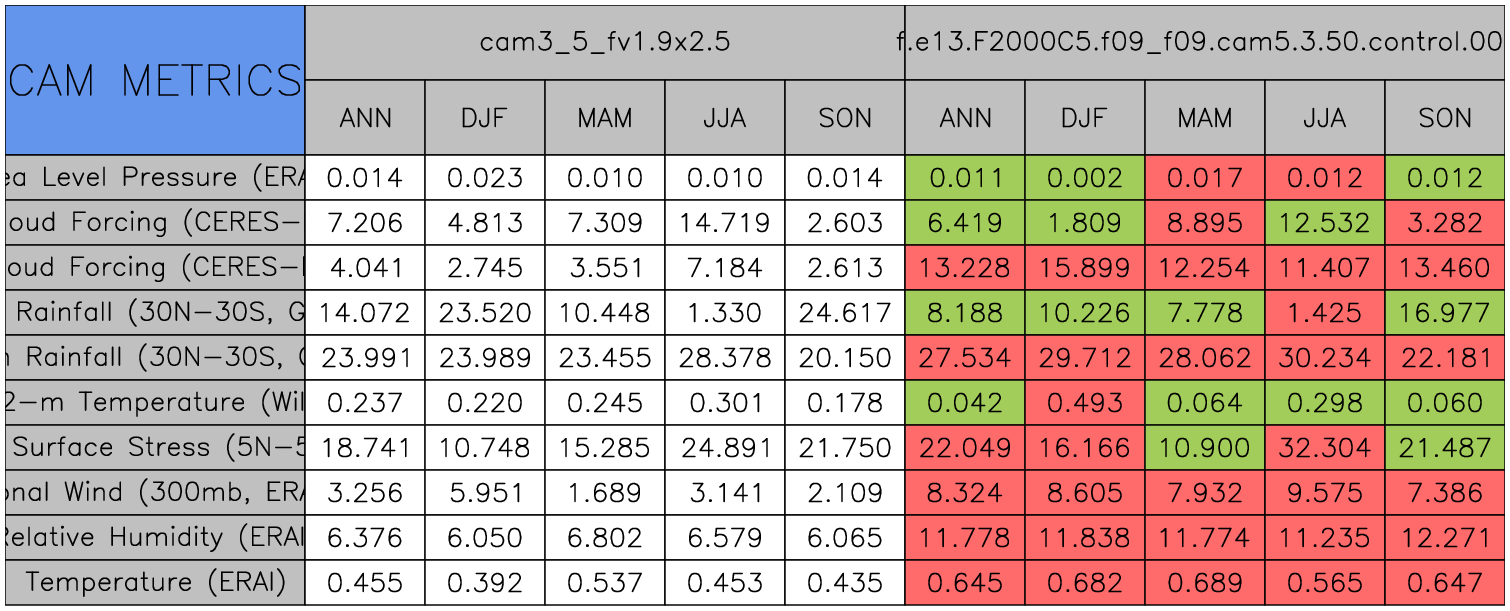The image size is (1510, 611).
Task: Click the cell with value 24.617
Action: click(844, 313)
